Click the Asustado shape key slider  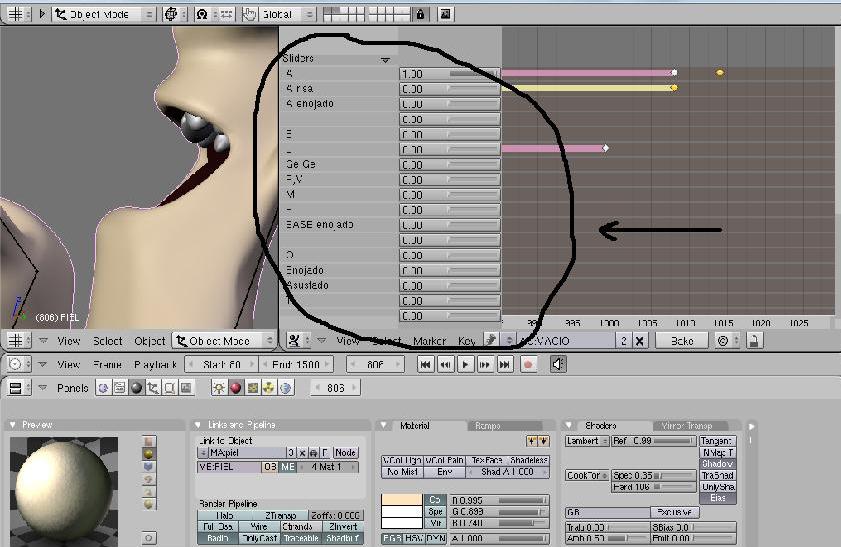click(x=450, y=285)
